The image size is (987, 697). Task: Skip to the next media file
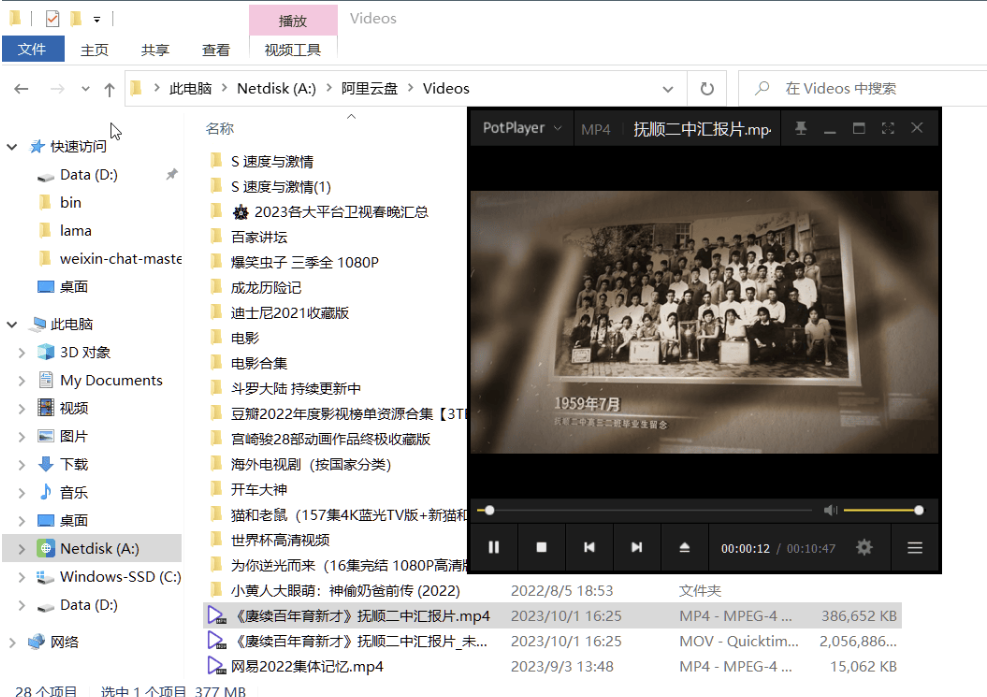click(636, 547)
